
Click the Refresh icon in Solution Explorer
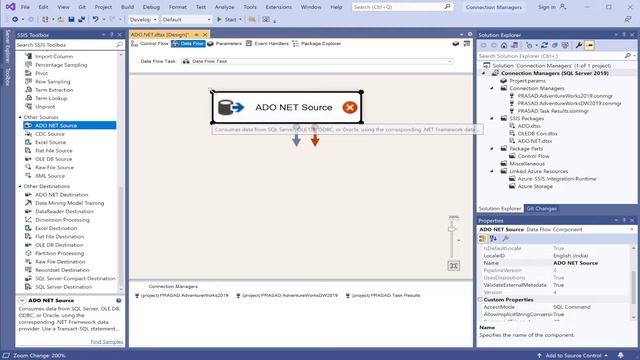point(544,45)
